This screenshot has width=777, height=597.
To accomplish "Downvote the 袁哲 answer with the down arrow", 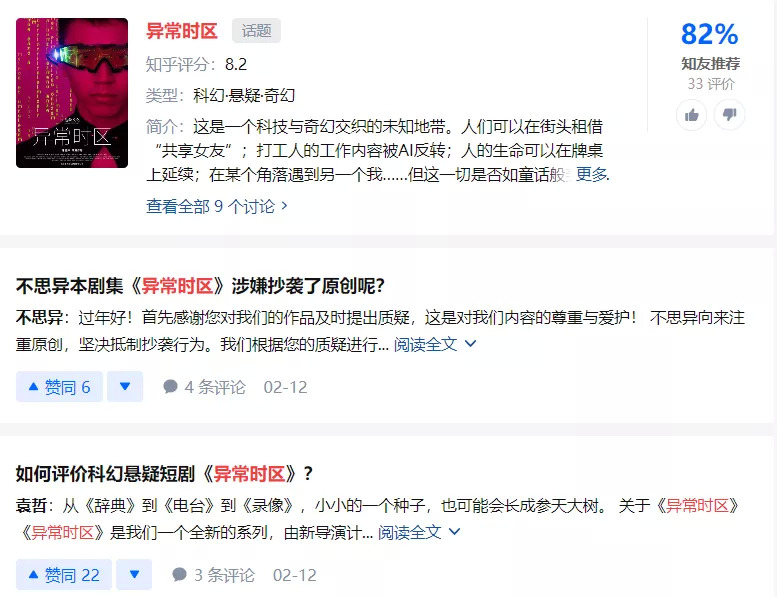I will click(134, 575).
